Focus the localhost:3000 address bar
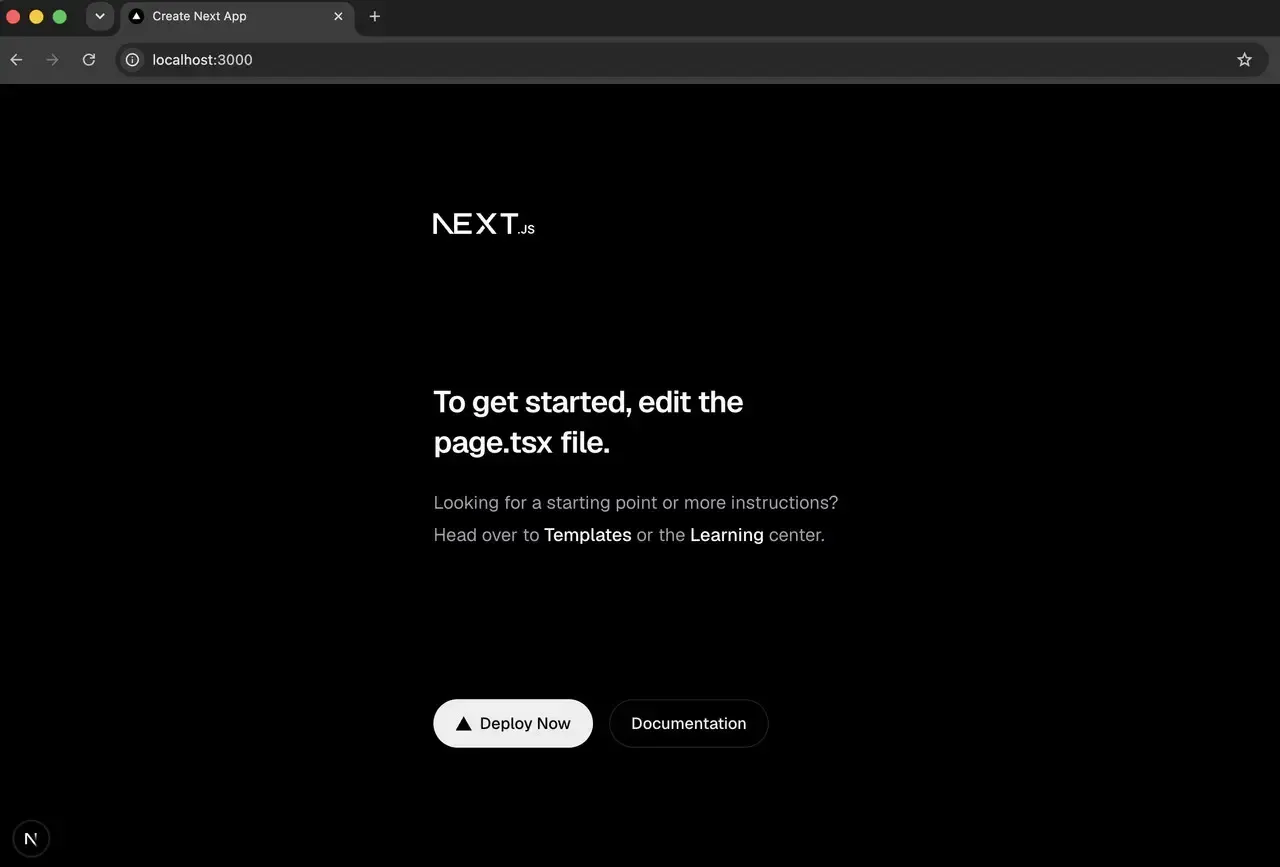The image size is (1280, 867). coord(690,60)
